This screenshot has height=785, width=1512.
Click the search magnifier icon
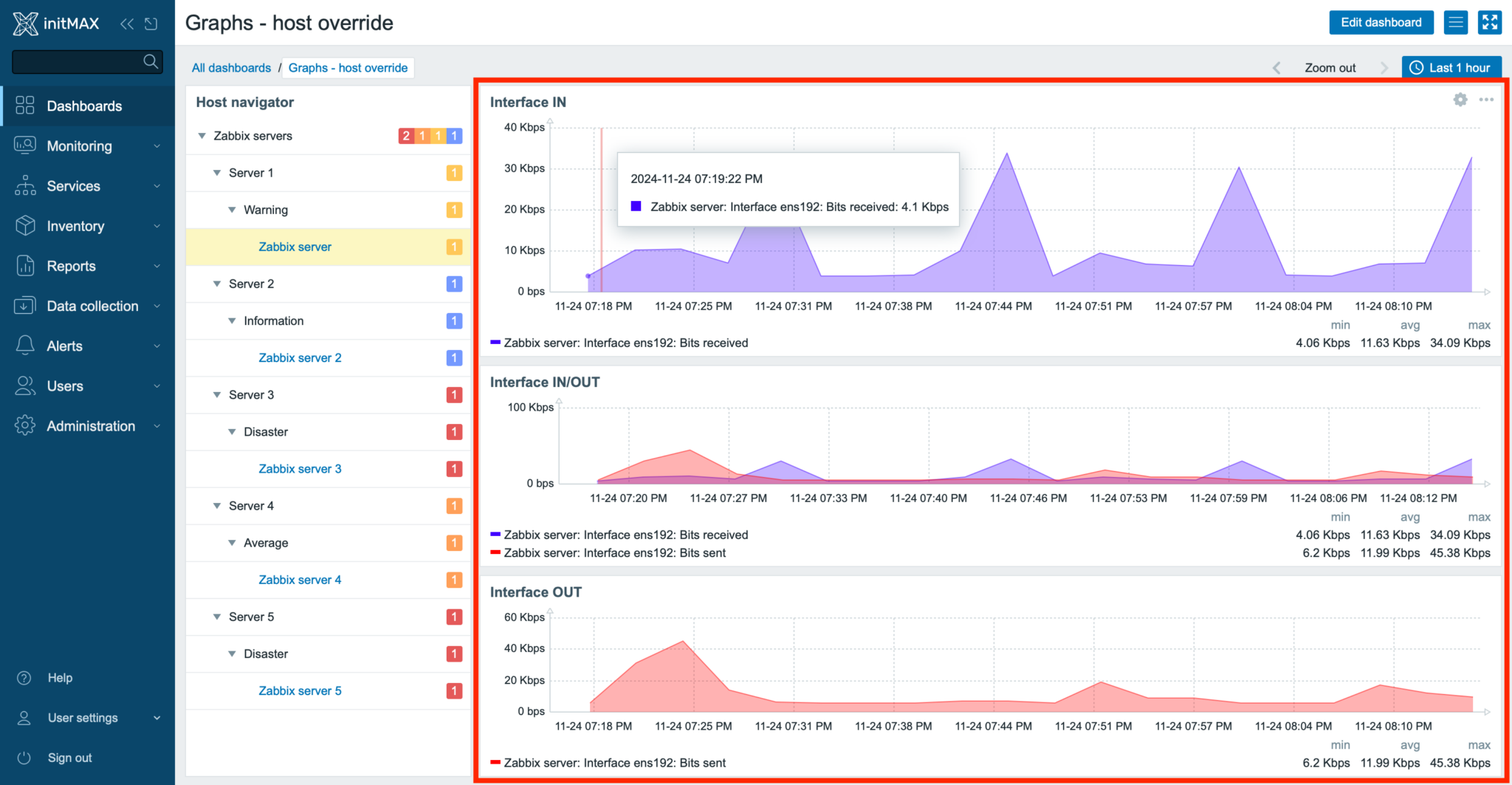coord(151,62)
